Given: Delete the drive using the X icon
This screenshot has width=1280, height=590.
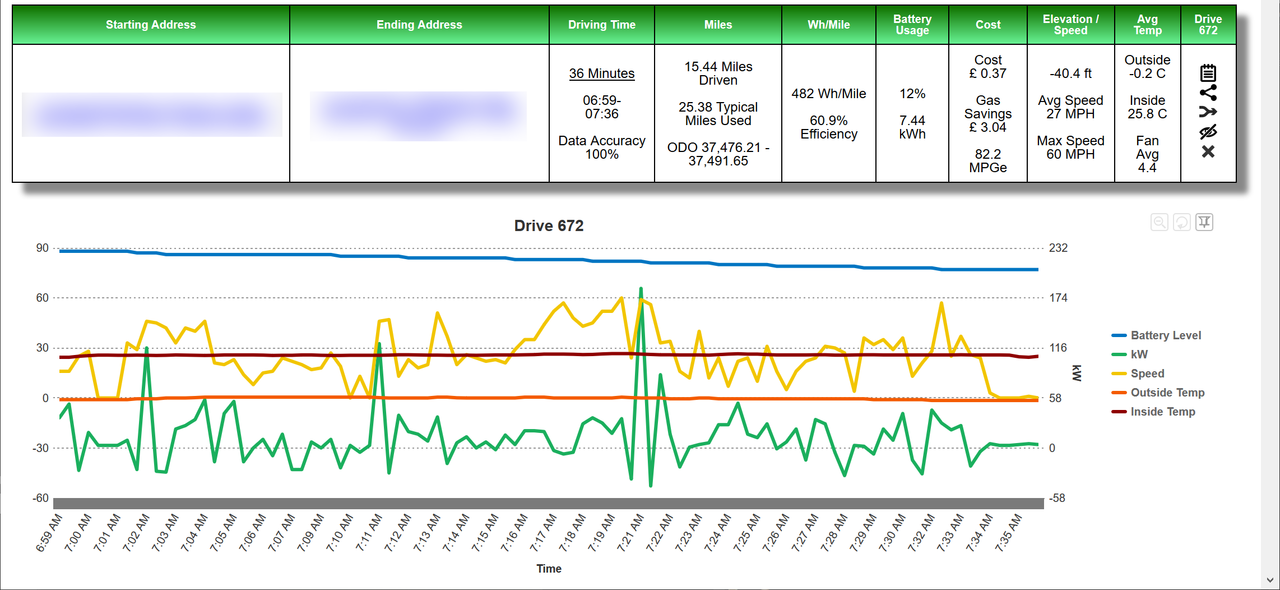Looking at the screenshot, I should 1207,151.
